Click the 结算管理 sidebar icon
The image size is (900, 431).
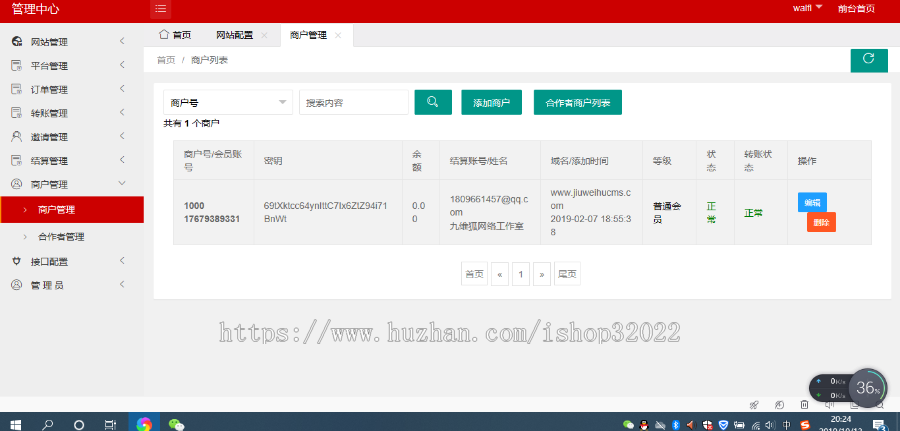click(17, 161)
